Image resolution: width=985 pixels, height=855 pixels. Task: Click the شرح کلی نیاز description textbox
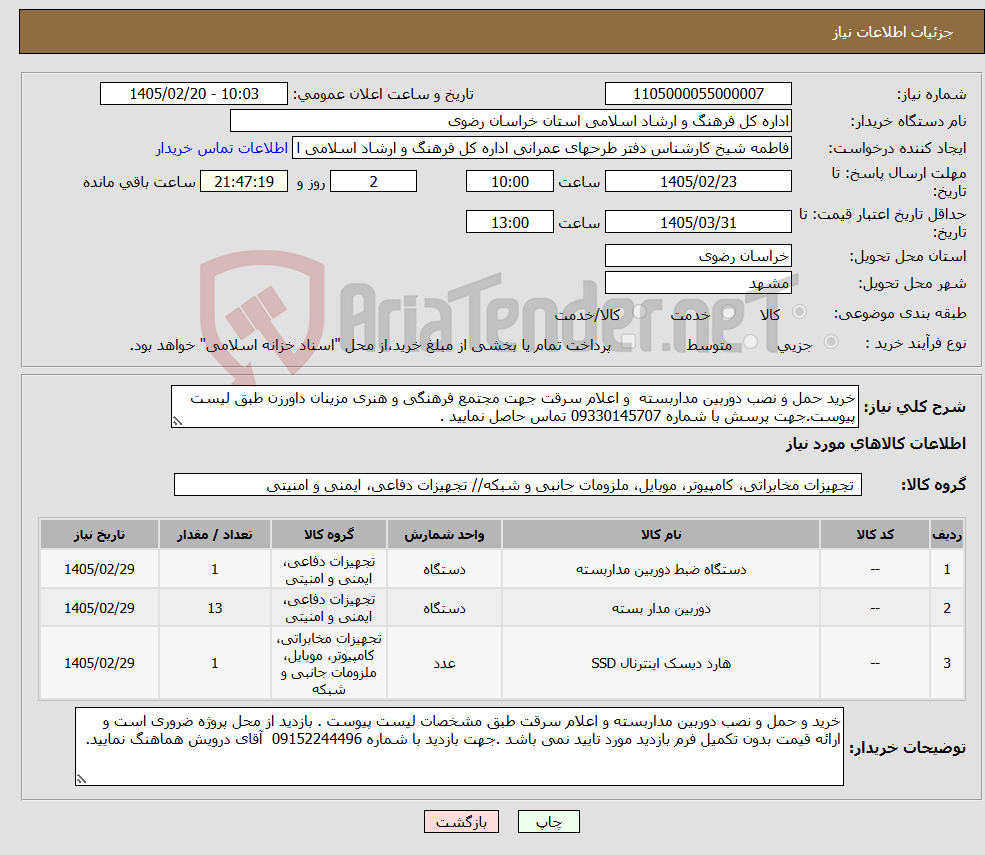tap(514, 407)
